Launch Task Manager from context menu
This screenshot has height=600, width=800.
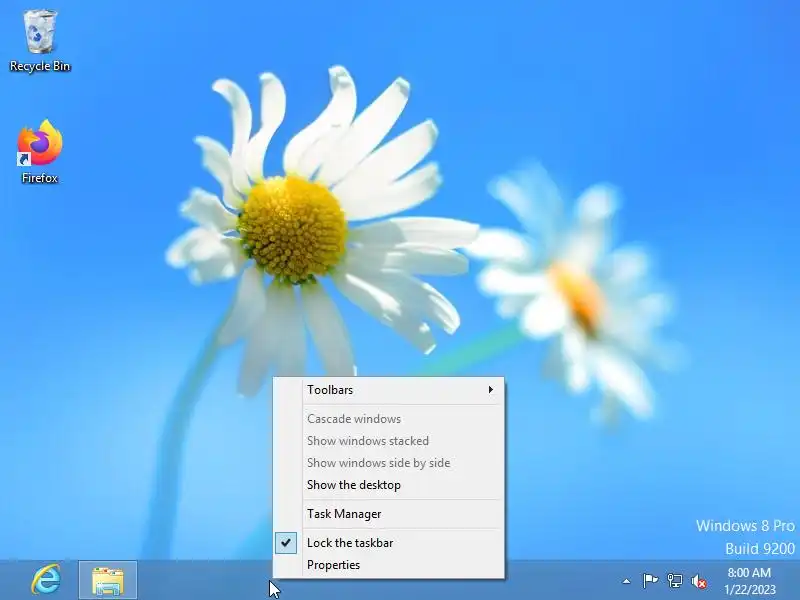(389, 514)
